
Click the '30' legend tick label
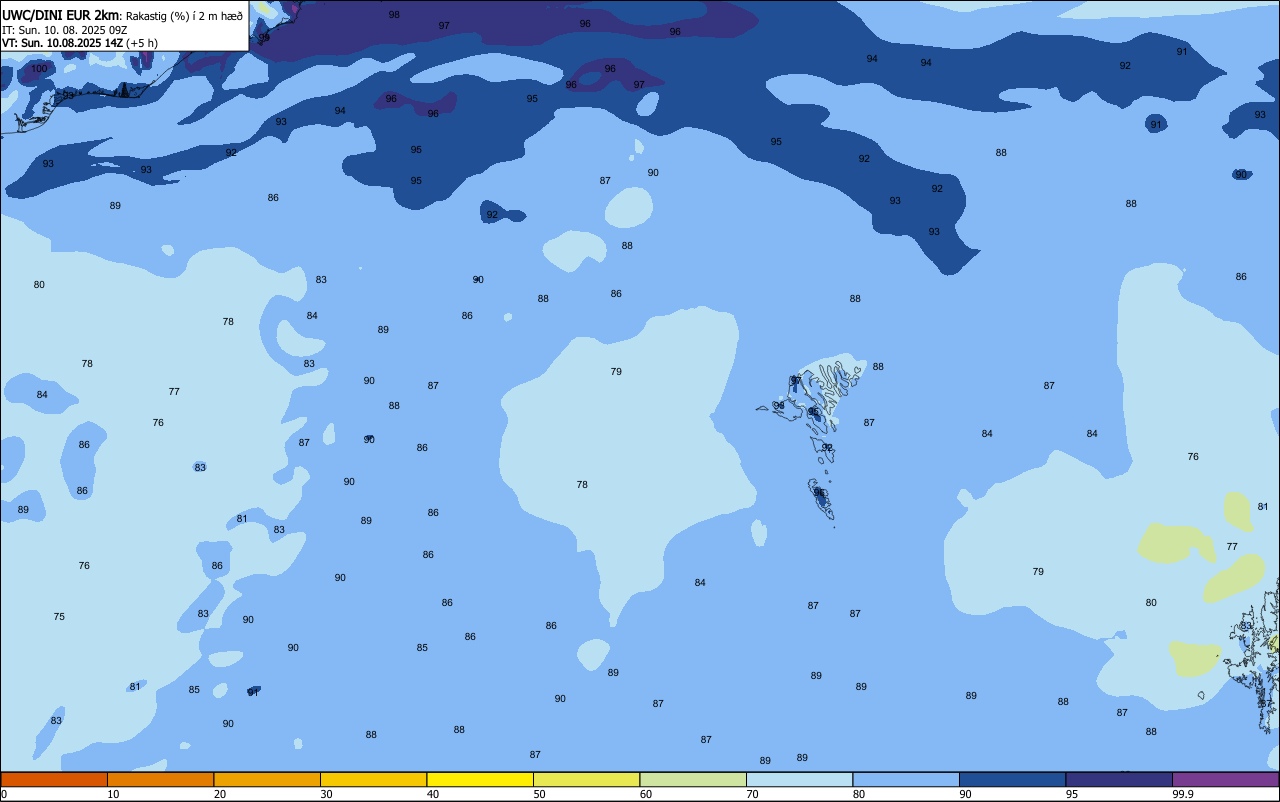pyautogui.click(x=327, y=794)
